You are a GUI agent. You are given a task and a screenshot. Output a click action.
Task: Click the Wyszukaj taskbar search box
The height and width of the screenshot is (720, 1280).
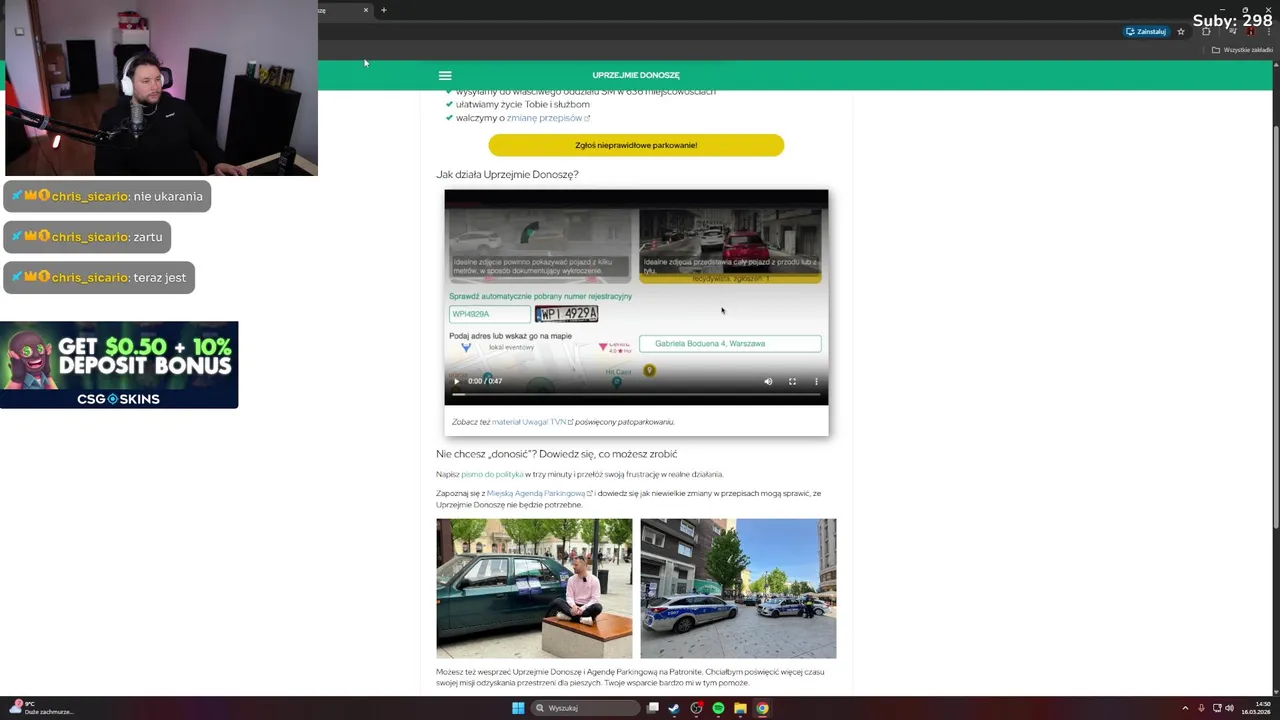(x=586, y=708)
